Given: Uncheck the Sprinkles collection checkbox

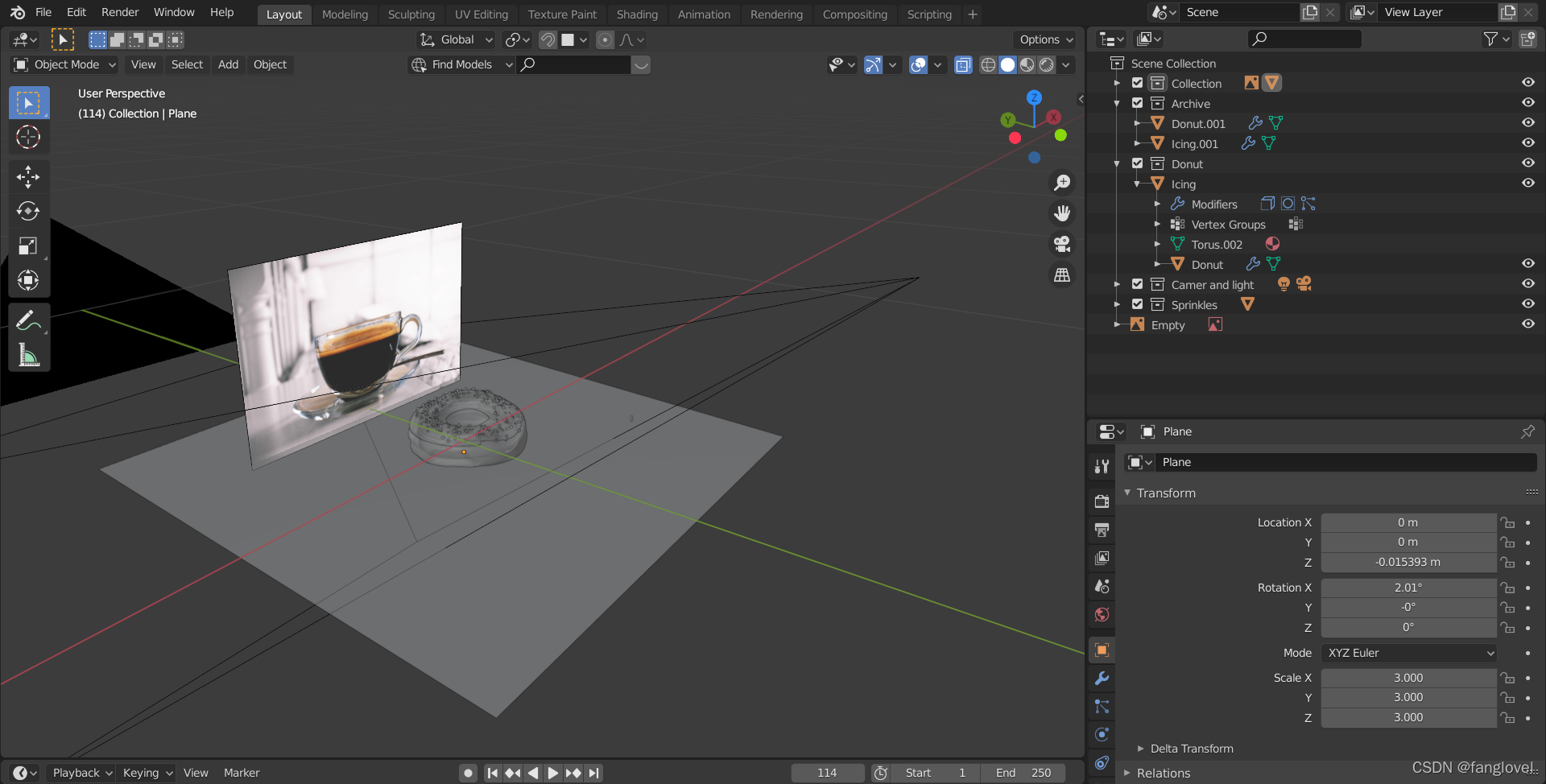Looking at the screenshot, I should coord(1137,304).
